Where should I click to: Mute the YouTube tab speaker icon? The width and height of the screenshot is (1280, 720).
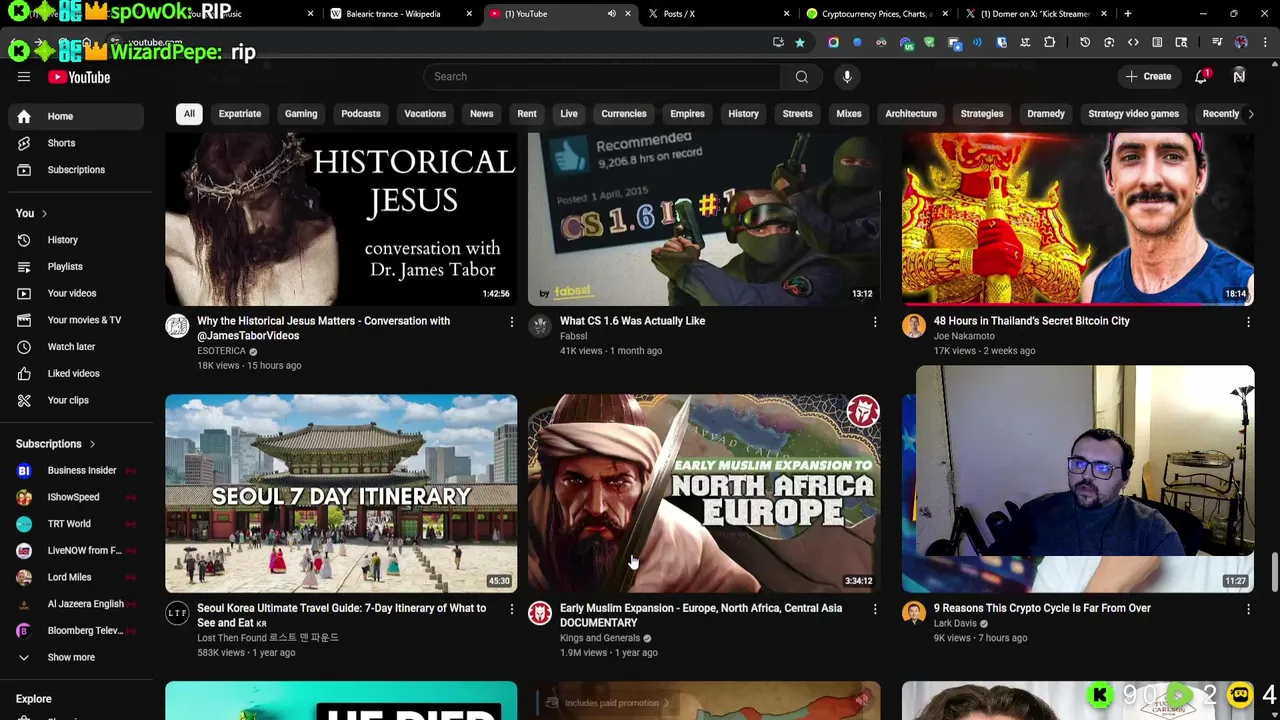[x=611, y=14]
